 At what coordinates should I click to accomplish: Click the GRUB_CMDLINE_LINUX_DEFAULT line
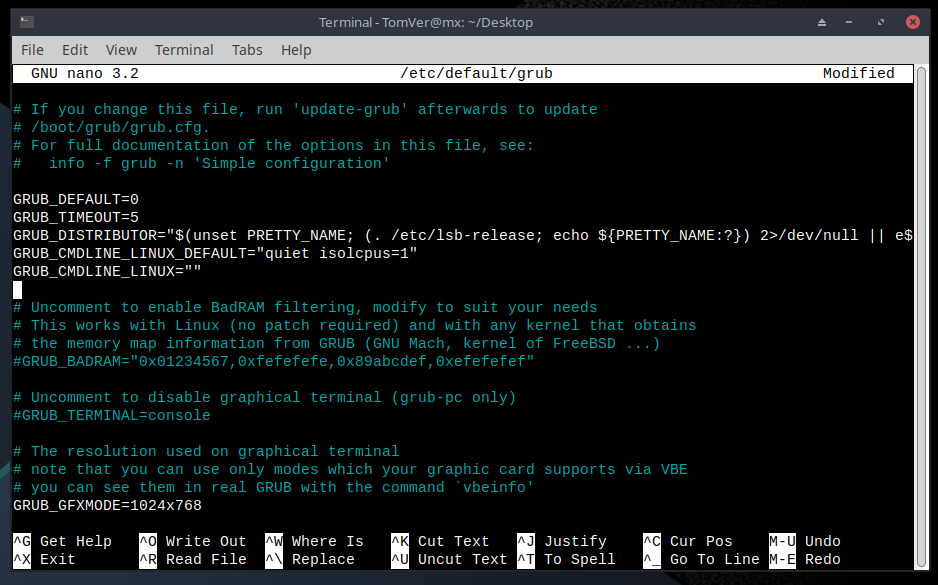click(x=215, y=253)
